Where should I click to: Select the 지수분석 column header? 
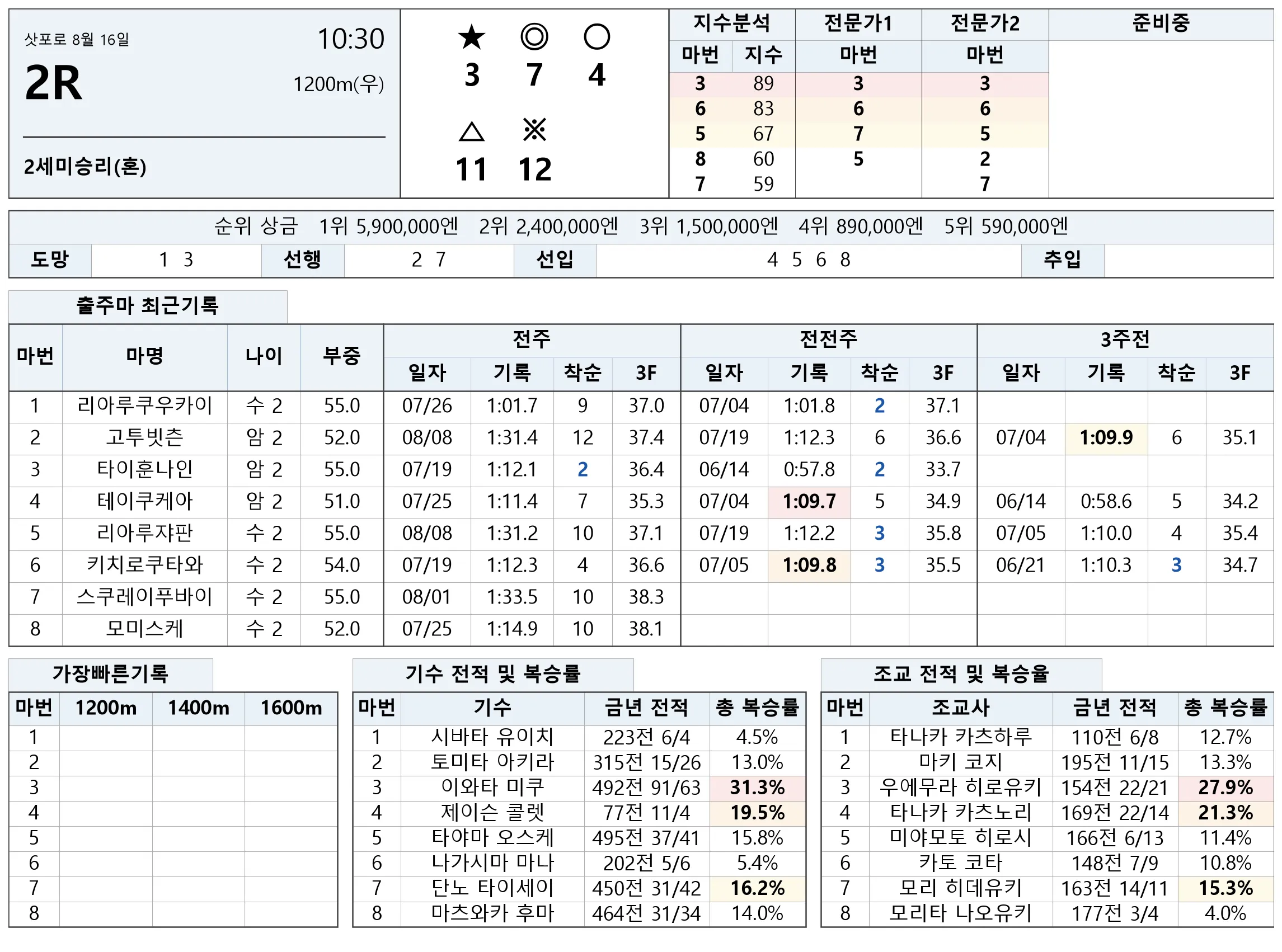pos(732,23)
